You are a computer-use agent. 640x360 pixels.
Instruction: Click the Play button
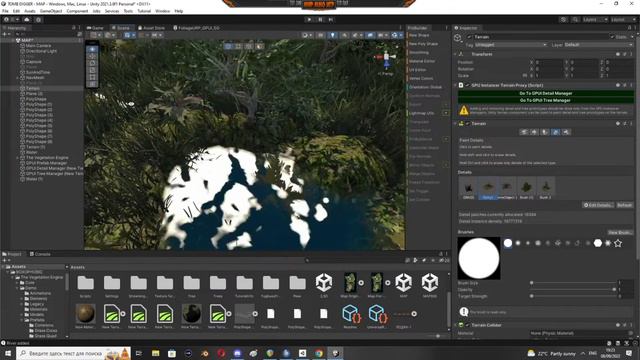[x=309, y=20]
